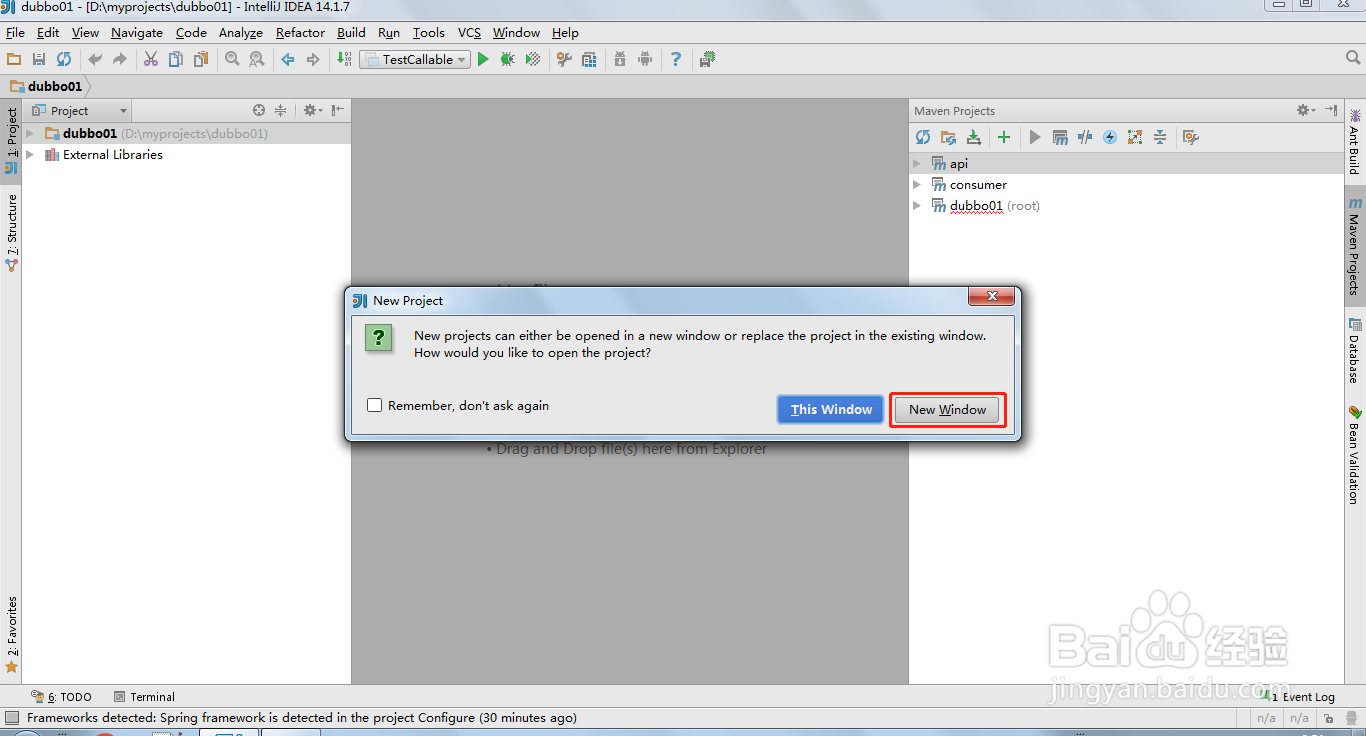Open the Ant Build side tab
This screenshot has height=736, width=1366.
(1355, 141)
